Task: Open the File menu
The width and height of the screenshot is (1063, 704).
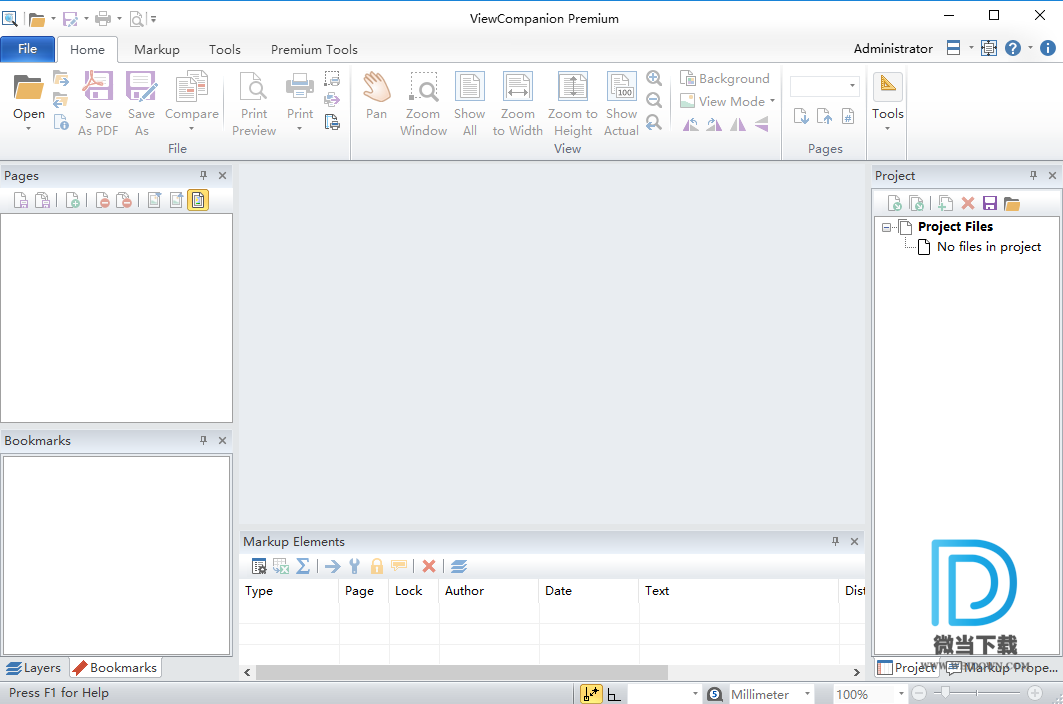Action: (28, 49)
